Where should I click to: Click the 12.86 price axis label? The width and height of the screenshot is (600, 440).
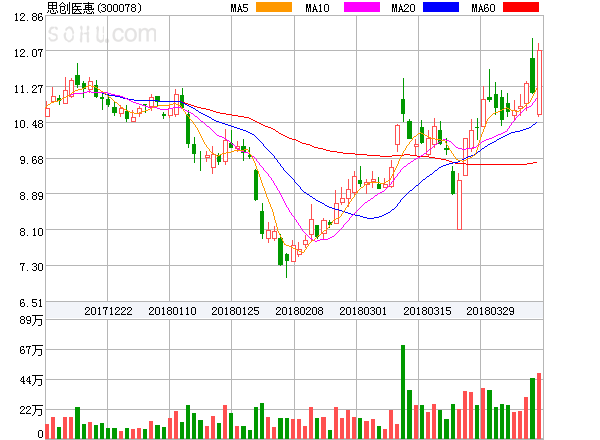pos(29,17)
